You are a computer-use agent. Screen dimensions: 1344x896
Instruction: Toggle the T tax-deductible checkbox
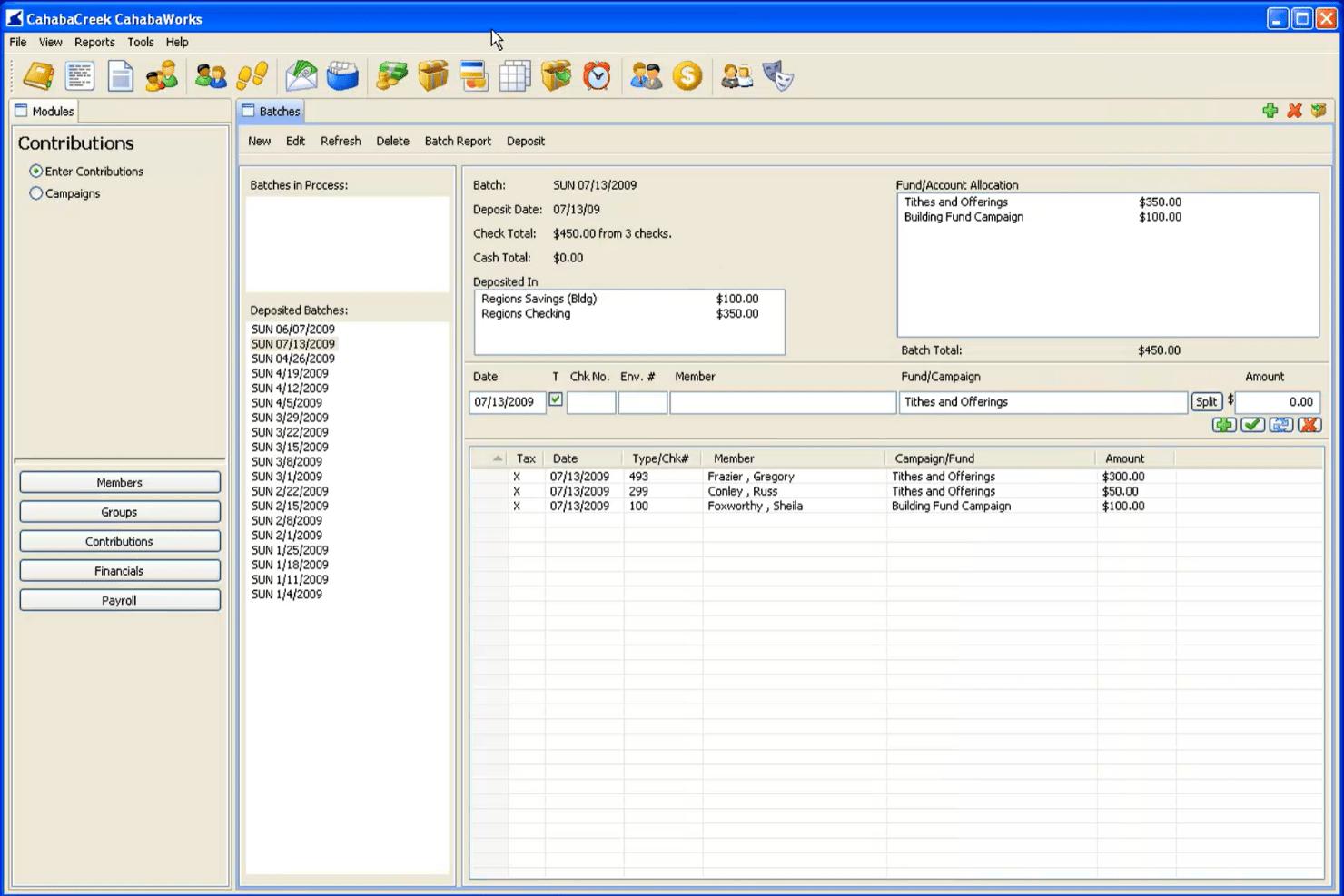click(556, 399)
